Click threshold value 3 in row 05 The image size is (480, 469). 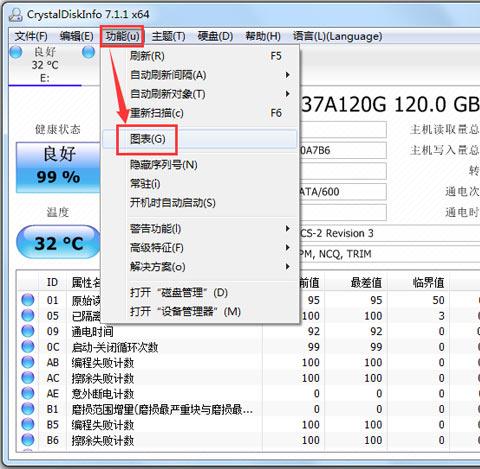click(441, 316)
